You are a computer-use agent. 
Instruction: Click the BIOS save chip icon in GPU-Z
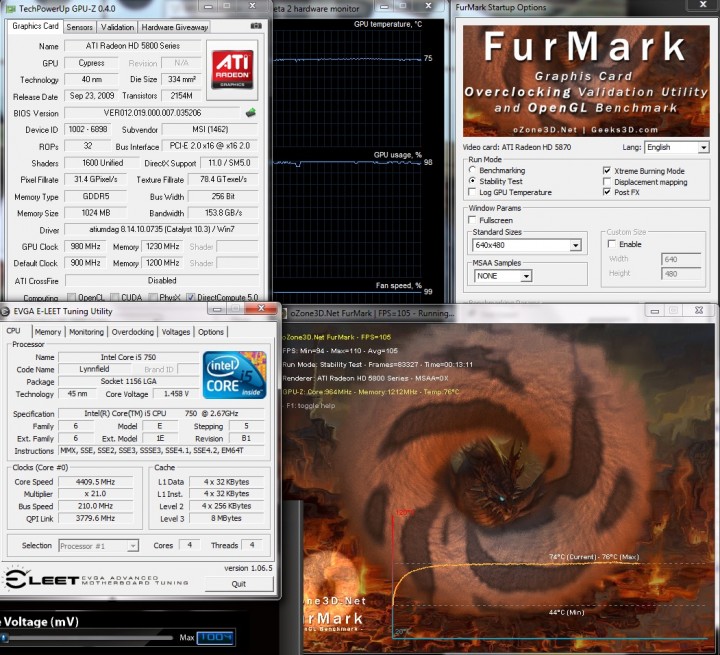[x=251, y=112]
